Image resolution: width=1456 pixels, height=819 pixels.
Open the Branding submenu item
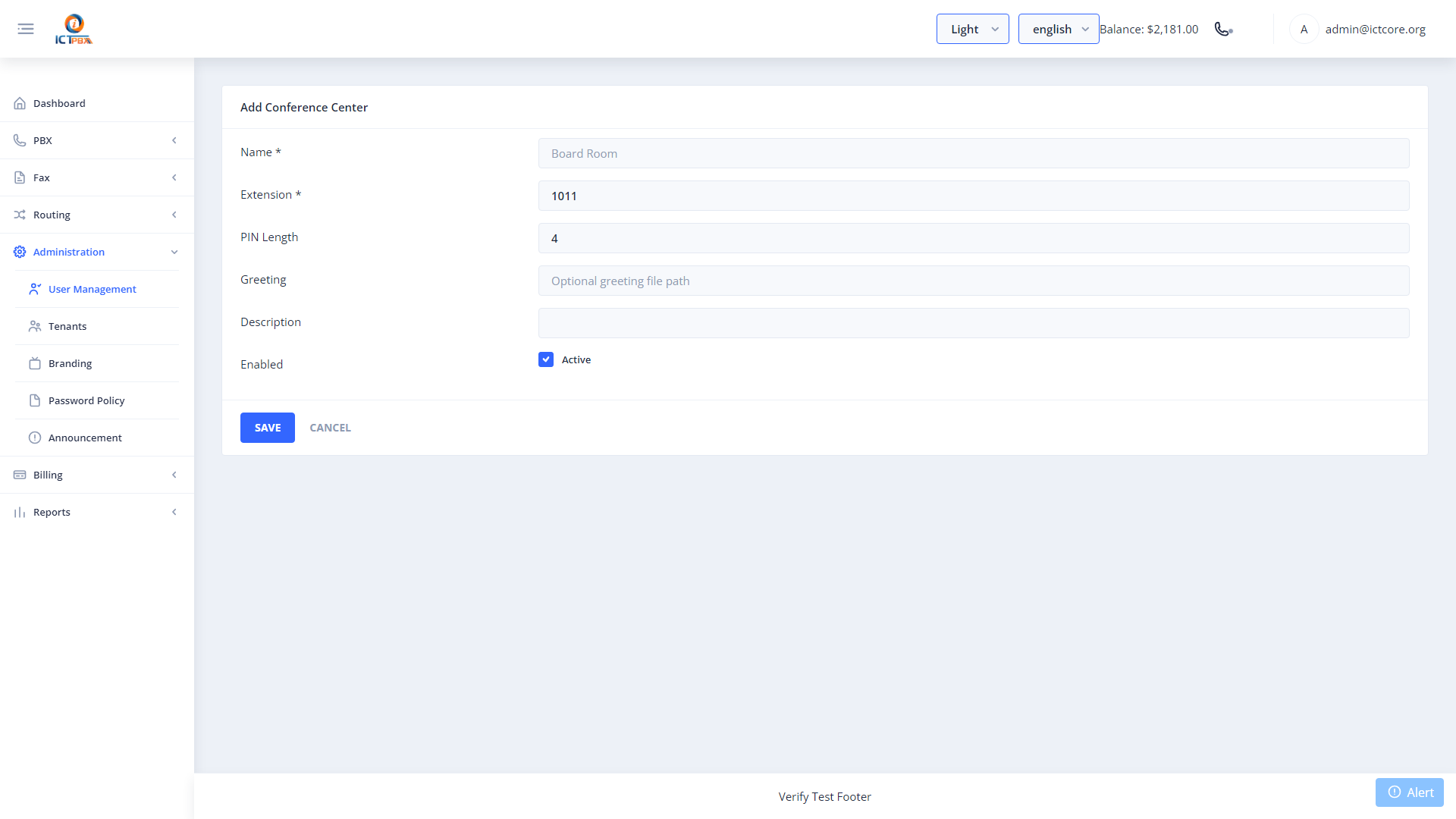pyautogui.click(x=97, y=363)
